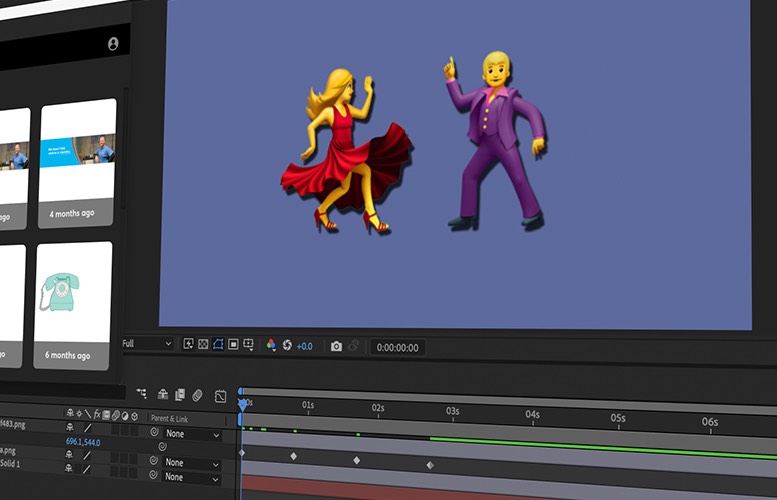Take a snapshot with the camera icon
The width and height of the screenshot is (777, 500).
pos(336,346)
